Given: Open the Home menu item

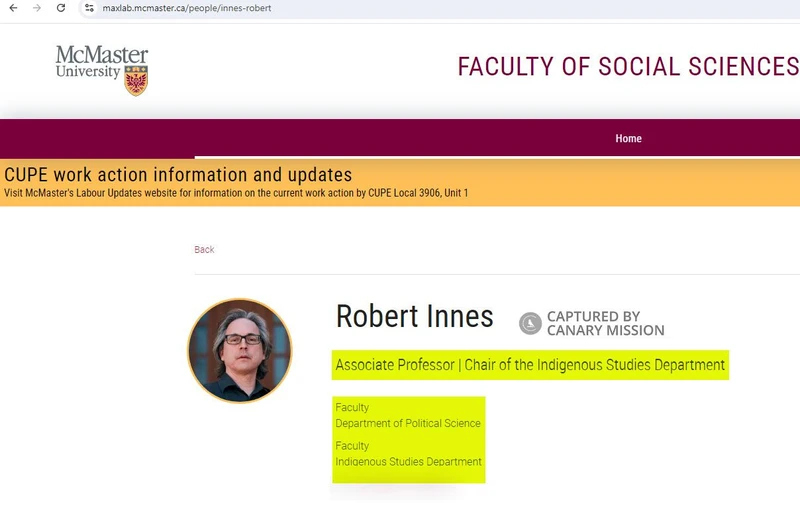Looking at the screenshot, I should coord(628,138).
